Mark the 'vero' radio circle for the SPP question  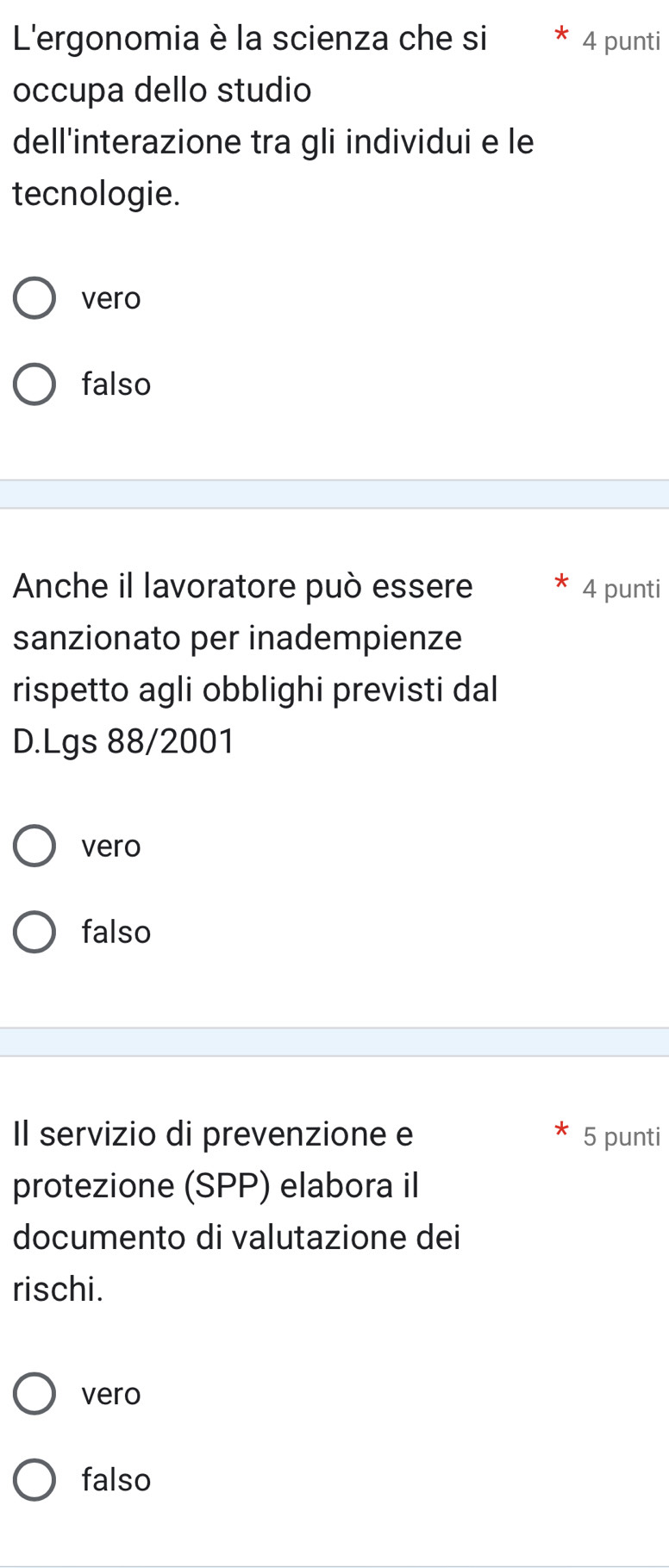(x=34, y=1394)
